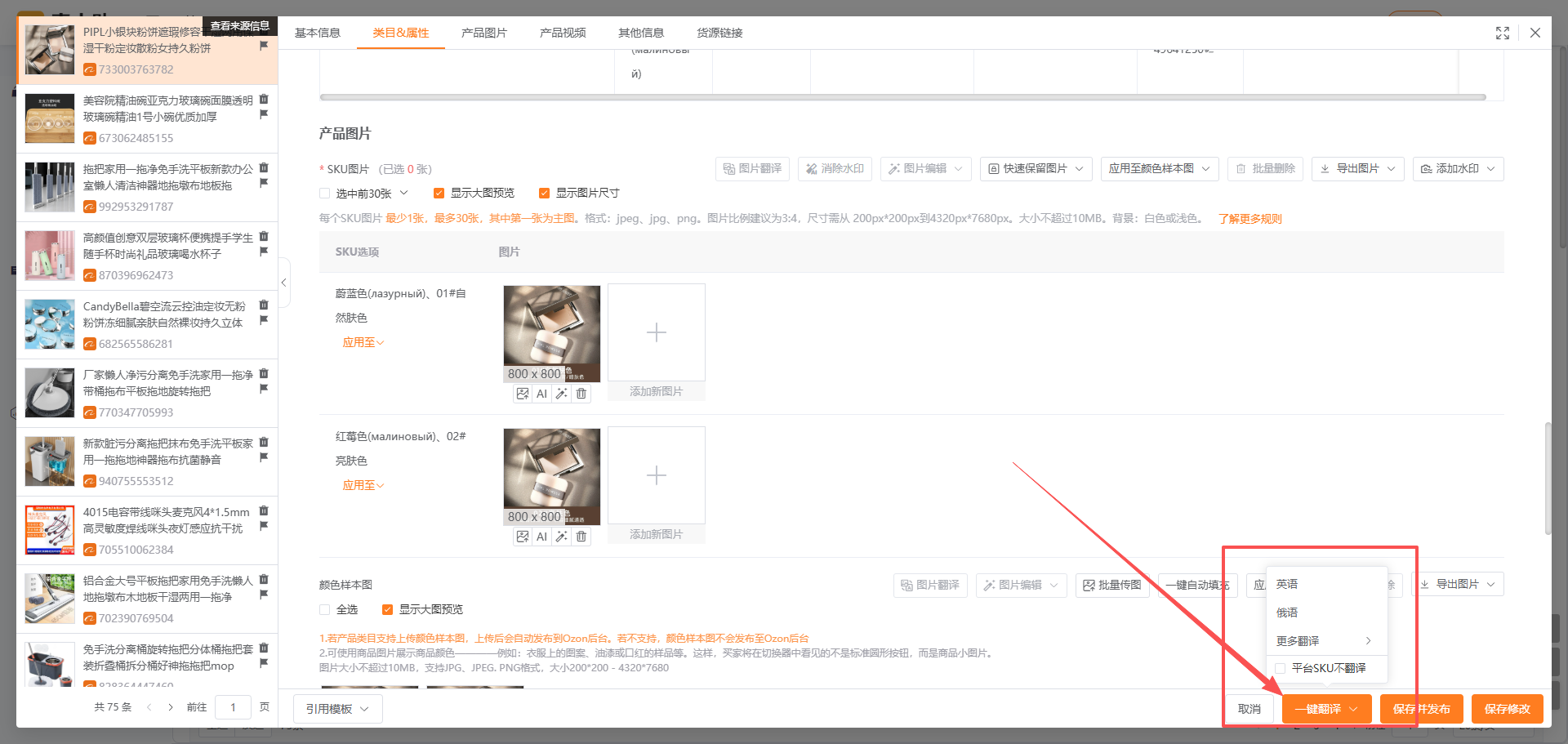Uncheck 显示大图预览 under 颜色样本图

[x=388, y=610]
